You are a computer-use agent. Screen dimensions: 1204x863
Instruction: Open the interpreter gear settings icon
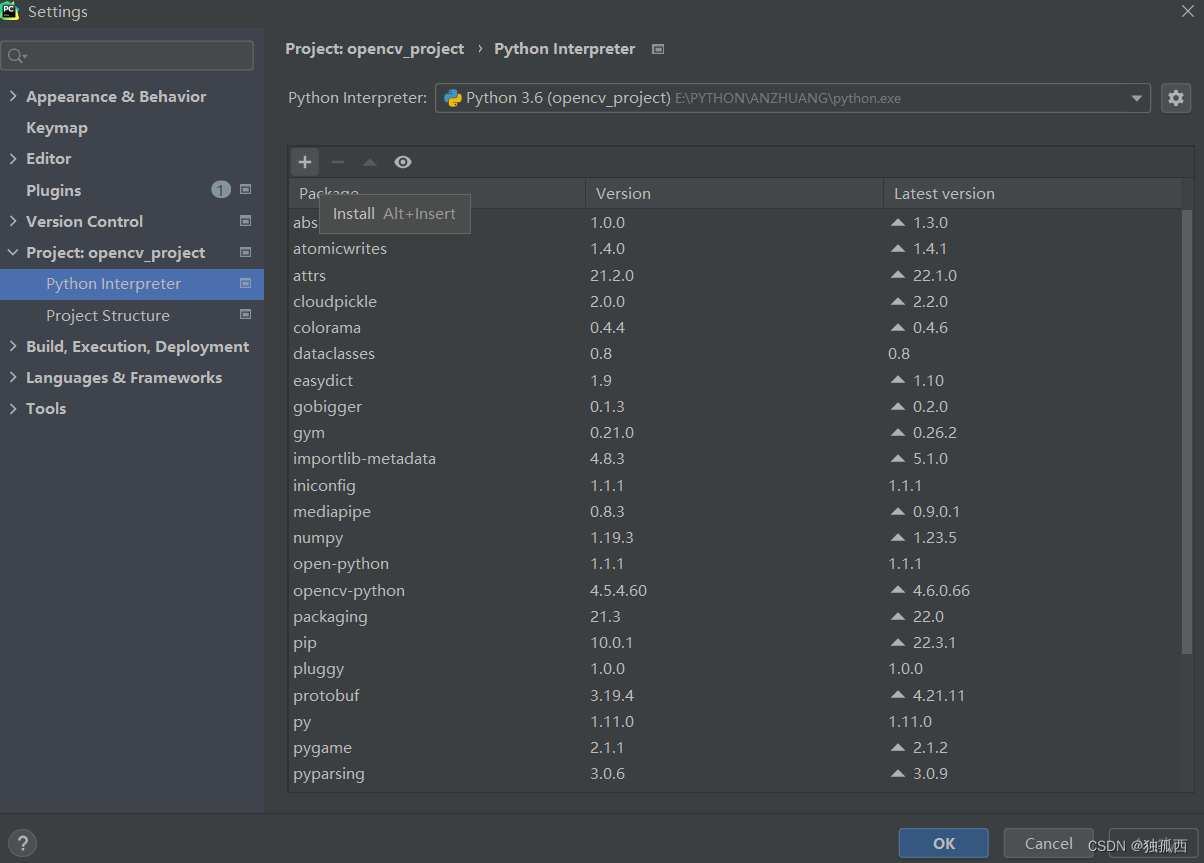click(x=1176, y=98)
